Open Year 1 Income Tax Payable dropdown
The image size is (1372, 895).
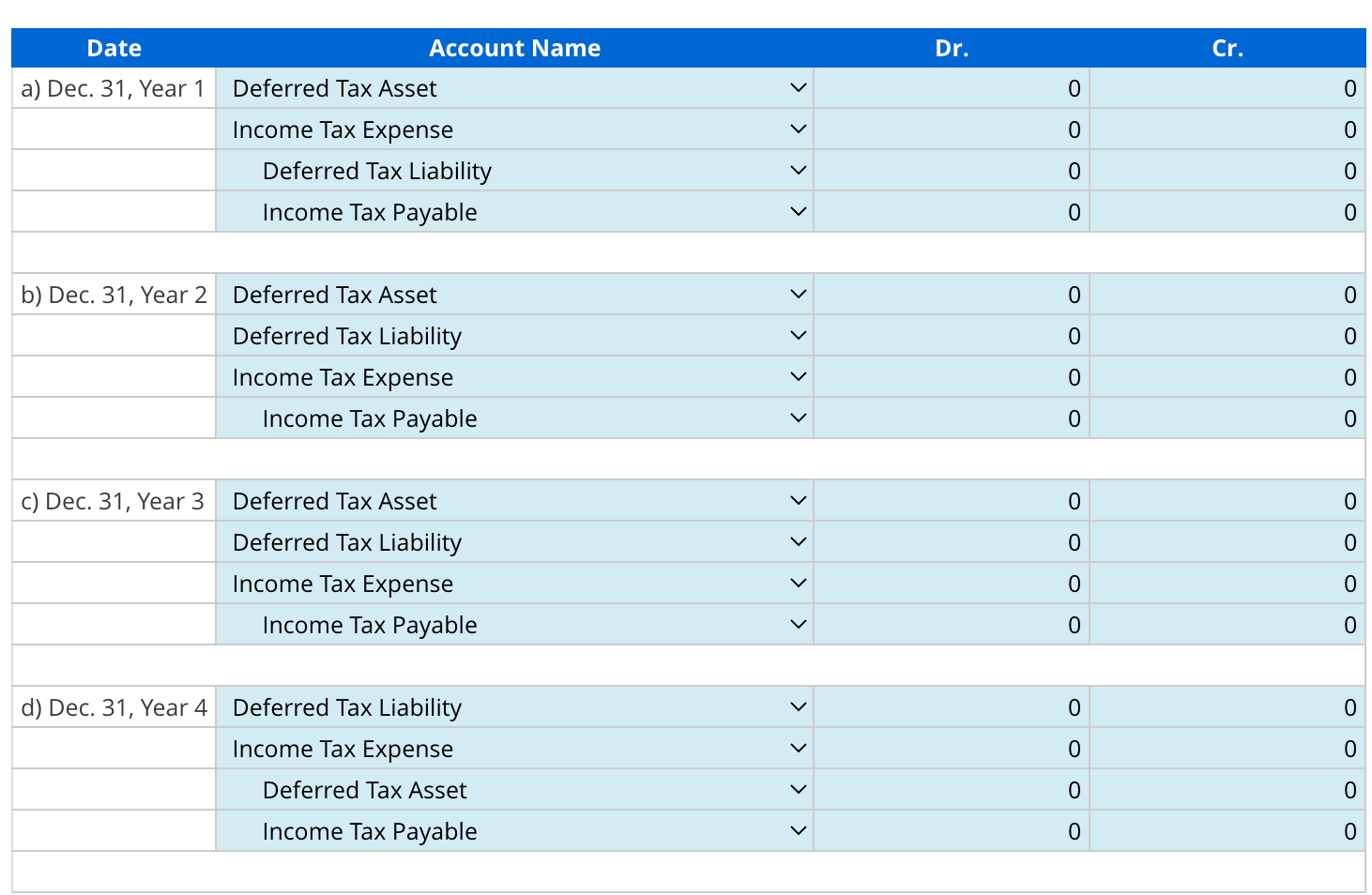(514, 212)
